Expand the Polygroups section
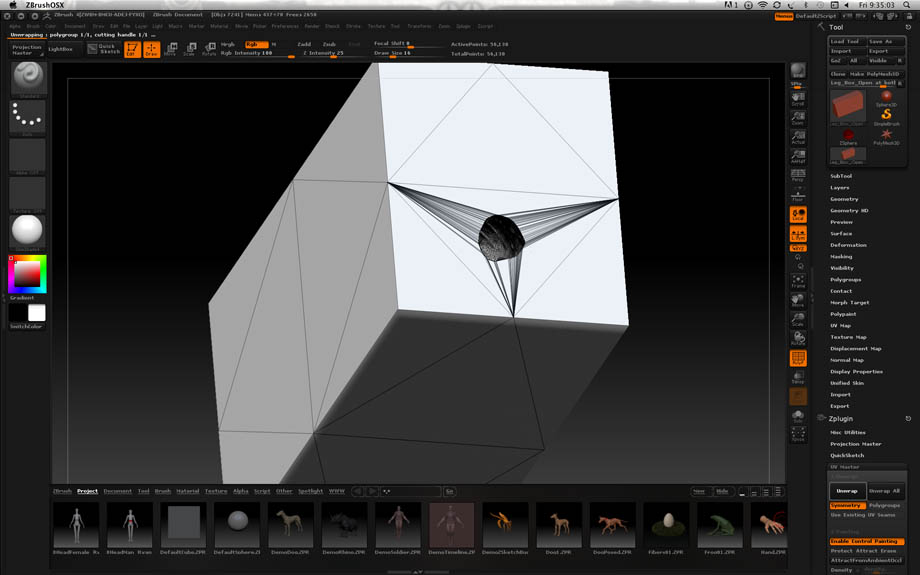This screenshot has width=920, height=575. 845,280
